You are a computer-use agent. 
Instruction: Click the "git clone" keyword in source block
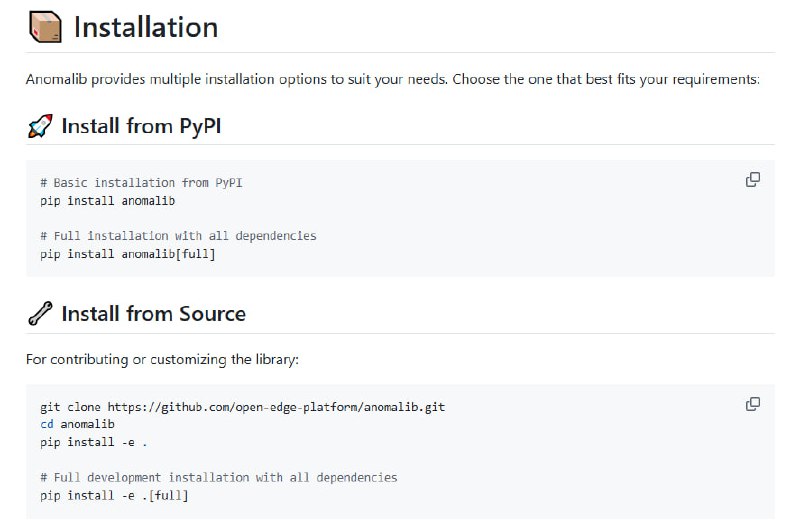pyautogui.click(x=70, y=407)
